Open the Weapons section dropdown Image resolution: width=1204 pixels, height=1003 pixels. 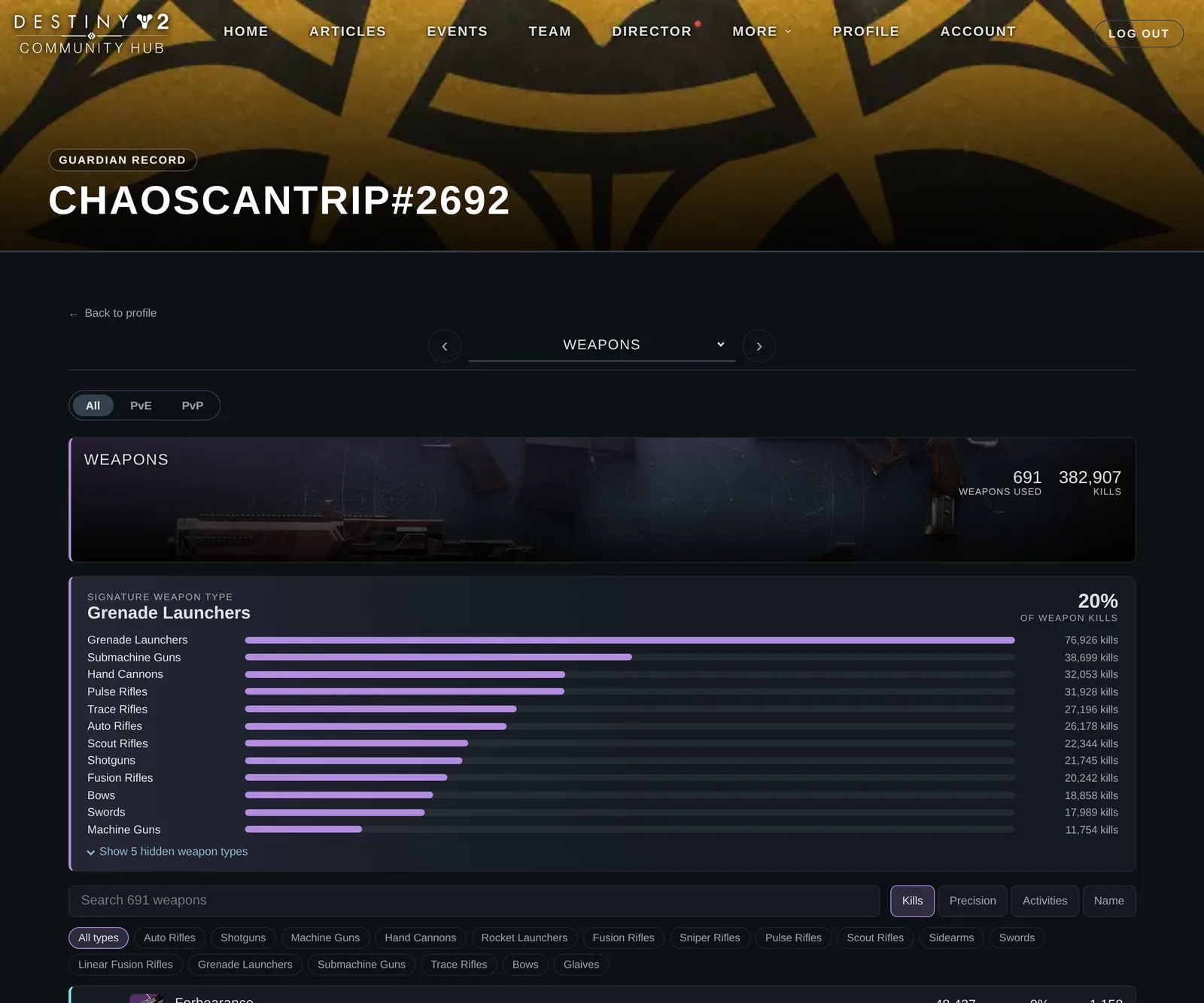pos(602,345)
